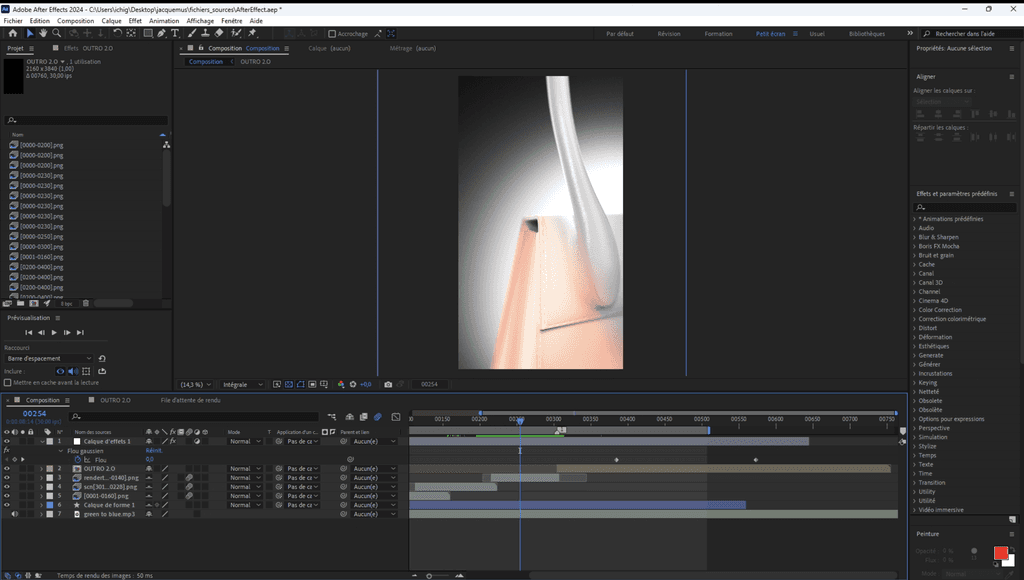Pick the Pen tool in the toolbar
The width and height of the screenshot is (1024, 580).
[162, 33]
